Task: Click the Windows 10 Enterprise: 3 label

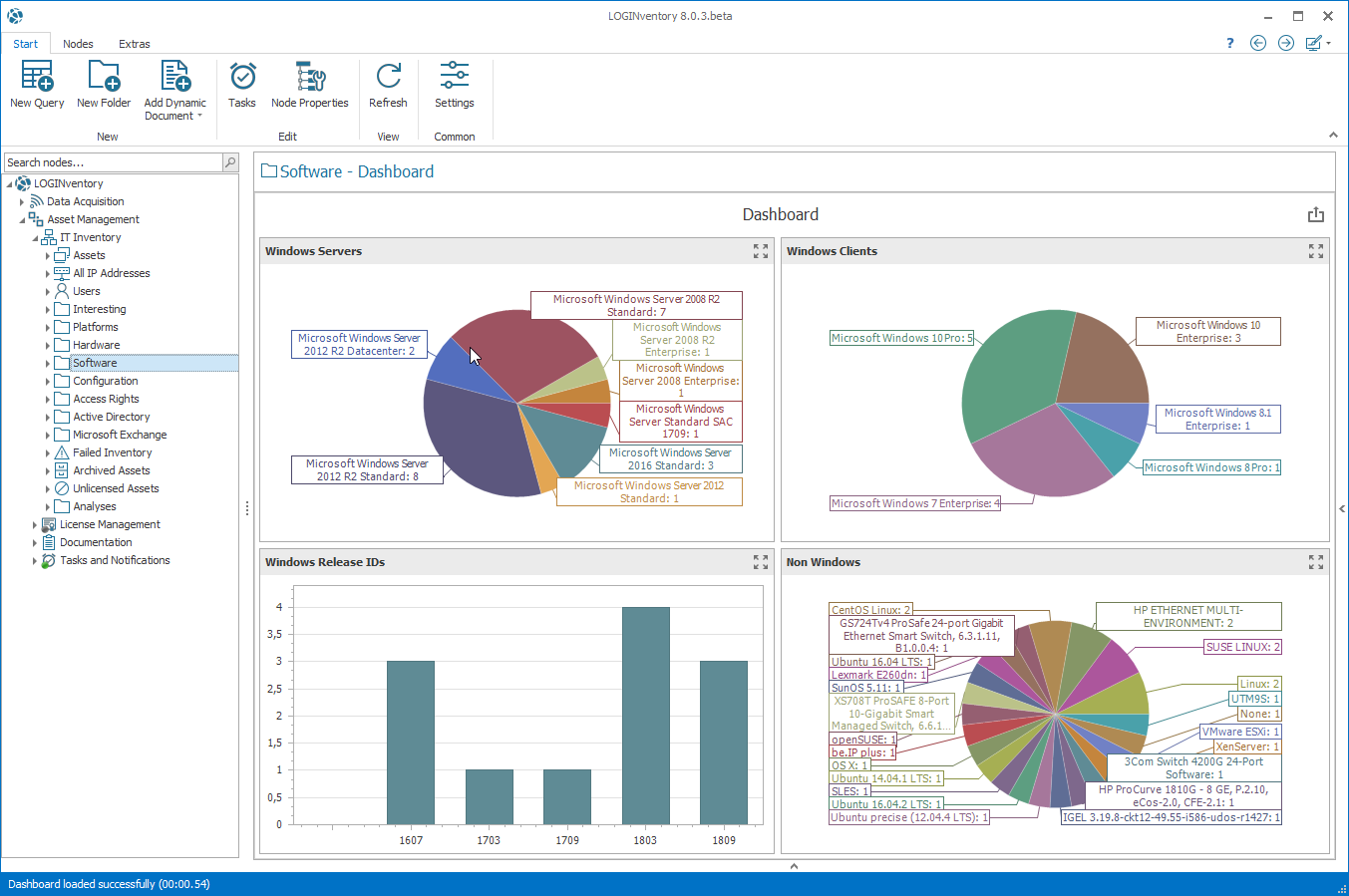Action: pyautogui.click(x=1208, y=332)
